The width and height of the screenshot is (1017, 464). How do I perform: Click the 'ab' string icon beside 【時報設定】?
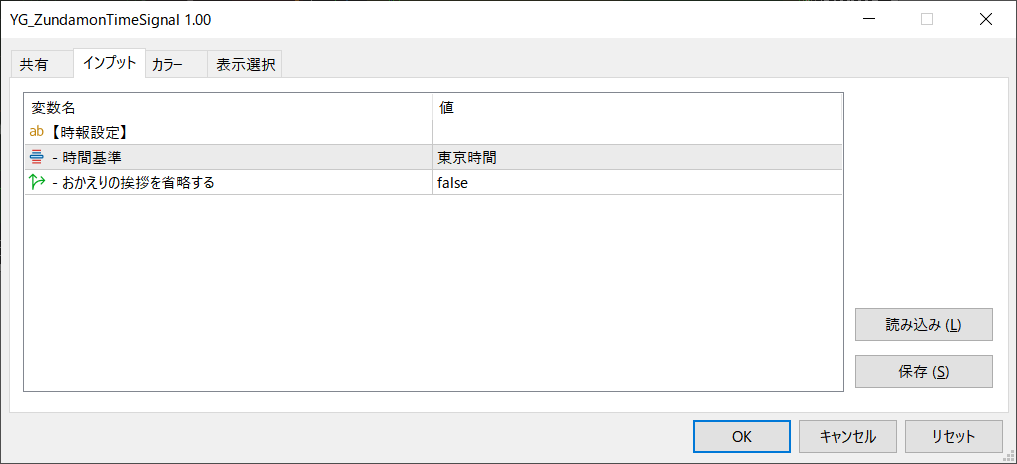37,132
